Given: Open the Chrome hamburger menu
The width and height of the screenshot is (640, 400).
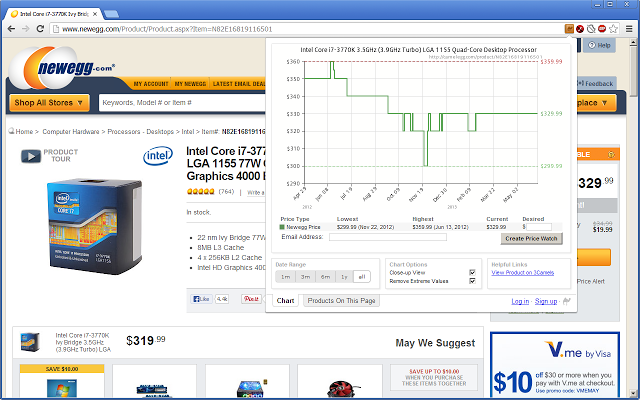Looking at the screenshot, I should (x=629, y=29).
